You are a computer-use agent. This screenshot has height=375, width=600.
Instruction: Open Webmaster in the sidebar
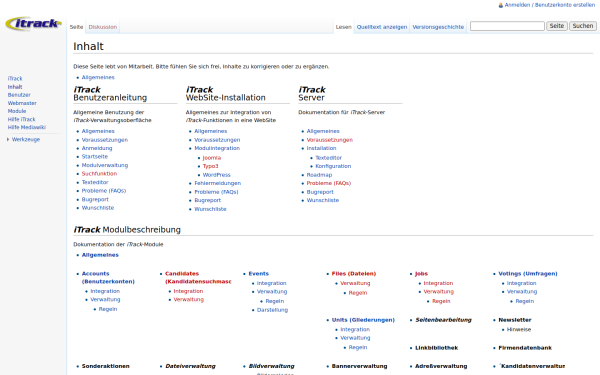[22, 103]
